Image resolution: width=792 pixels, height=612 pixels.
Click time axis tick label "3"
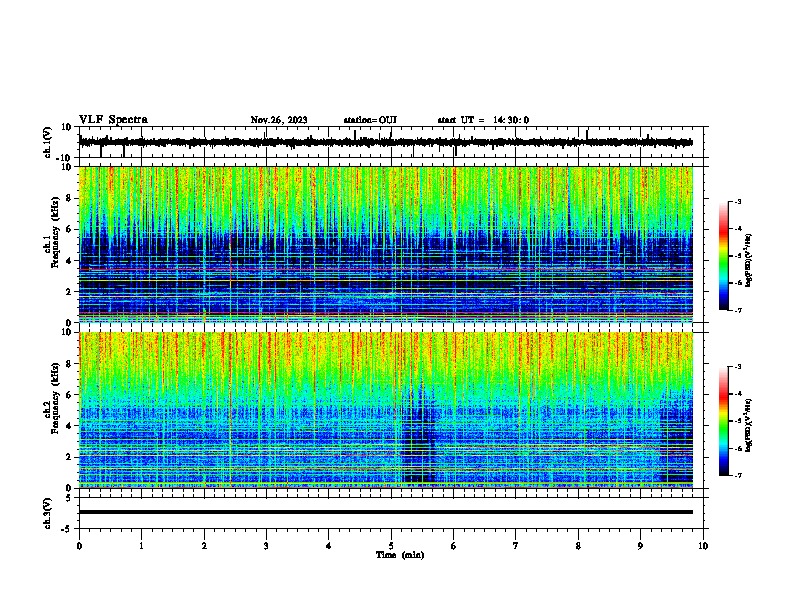266,545
